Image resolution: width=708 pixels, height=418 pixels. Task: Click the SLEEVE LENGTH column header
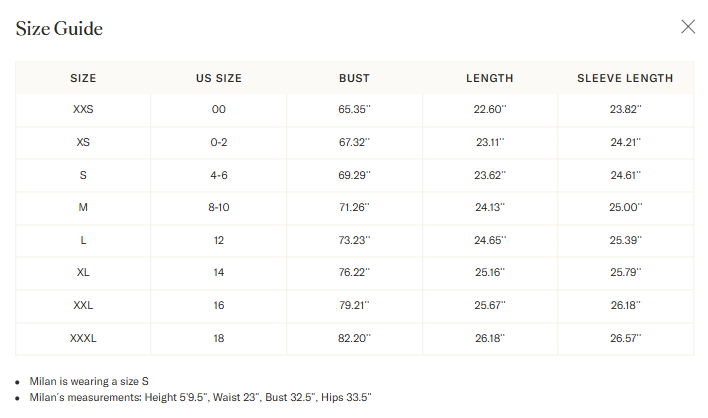625,78
